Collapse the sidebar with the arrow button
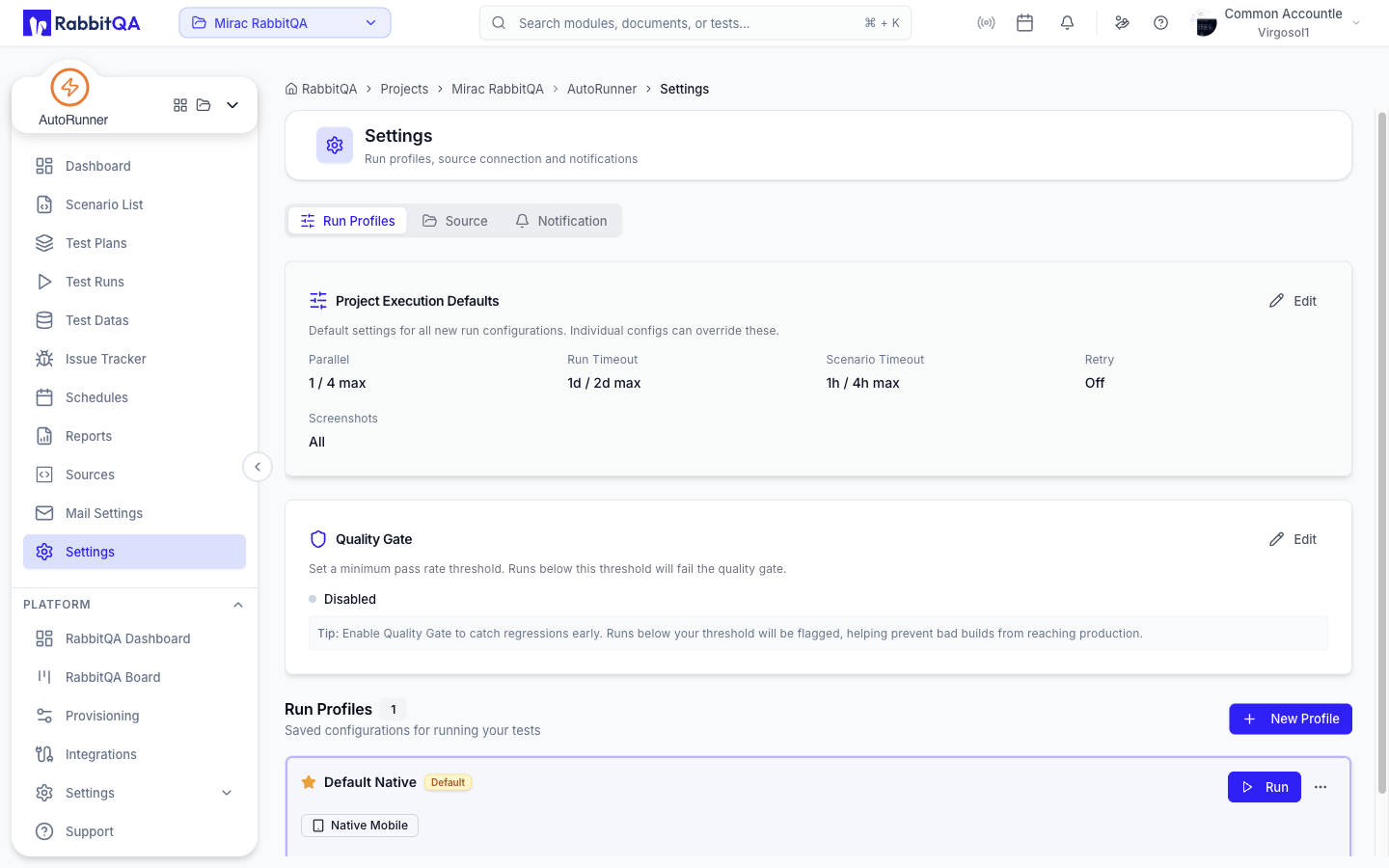This screenshot has height=868, width=1389. tap(258, 467)
